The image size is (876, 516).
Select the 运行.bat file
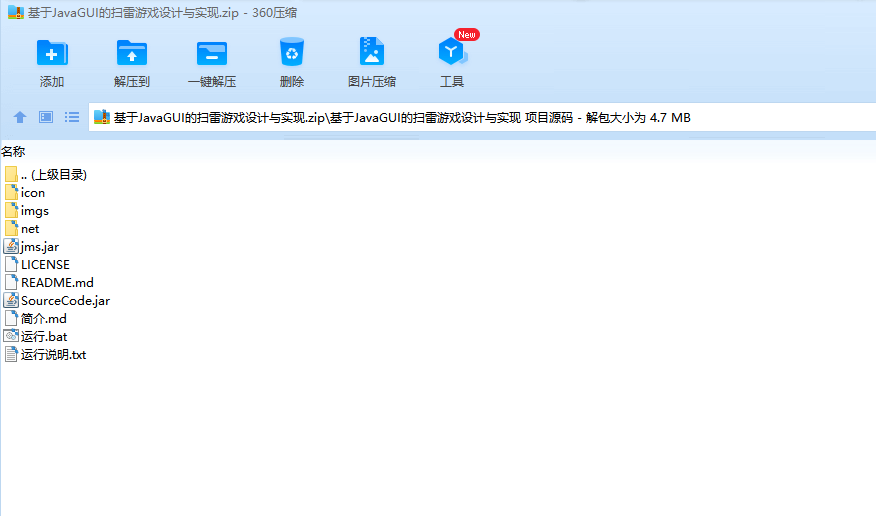coord(36,337)
